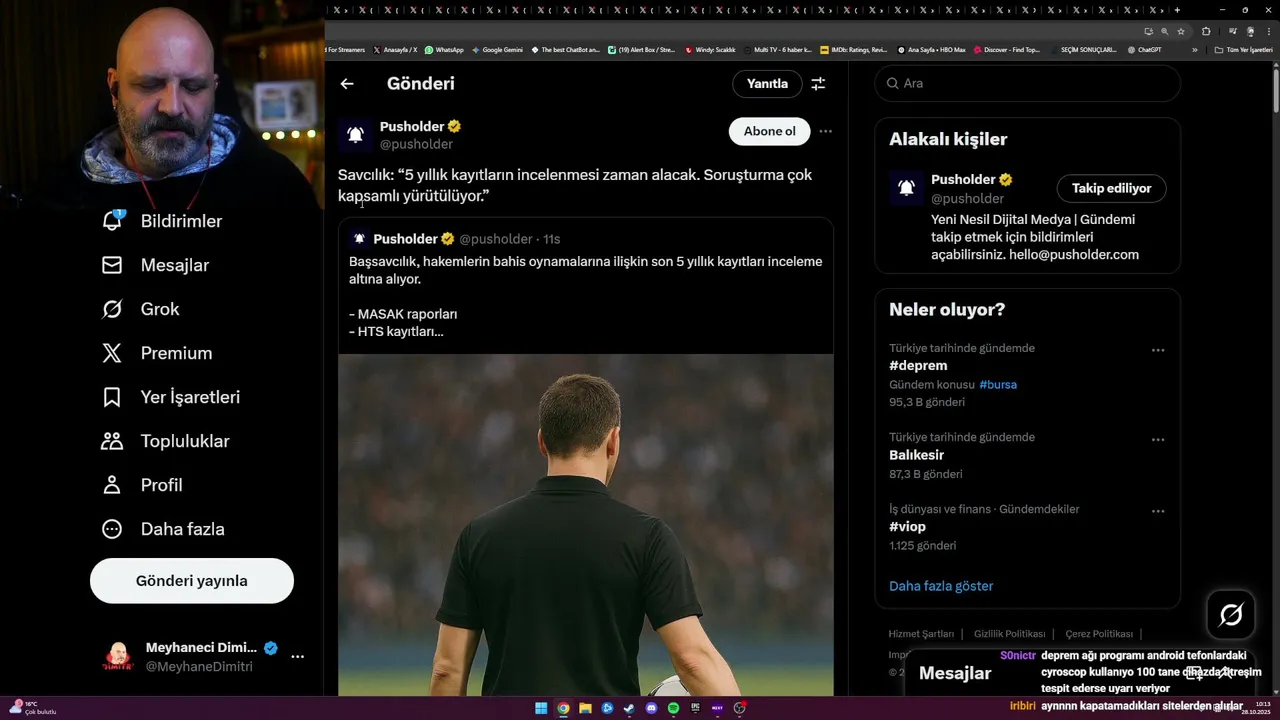Open Grok from the sidebar
Screen dimensions: 1280x720
click(x=113, y=309)
